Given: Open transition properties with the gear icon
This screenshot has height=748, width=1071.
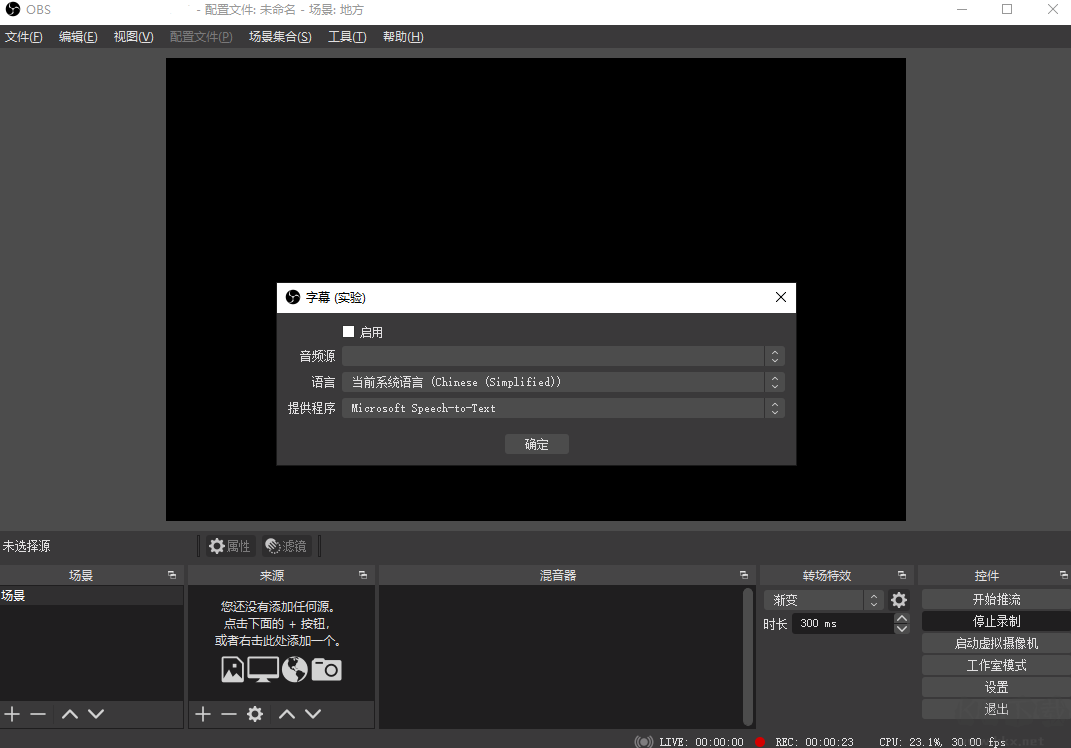Looking at the screenshot, I should coord(898,599).
